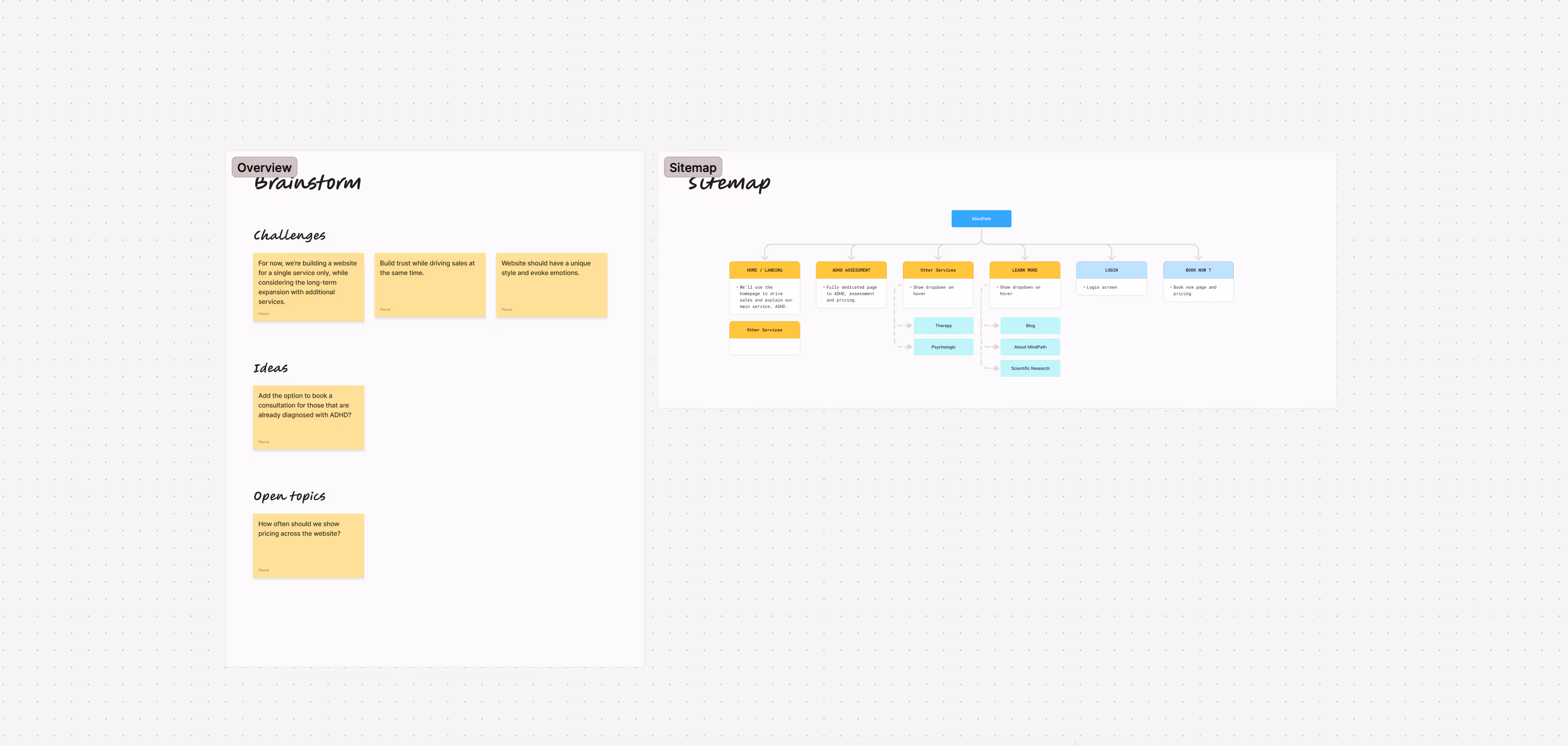Select the Sitemap section label
This screenshot has width=1568, height=746.
click(x=693, y=168)
